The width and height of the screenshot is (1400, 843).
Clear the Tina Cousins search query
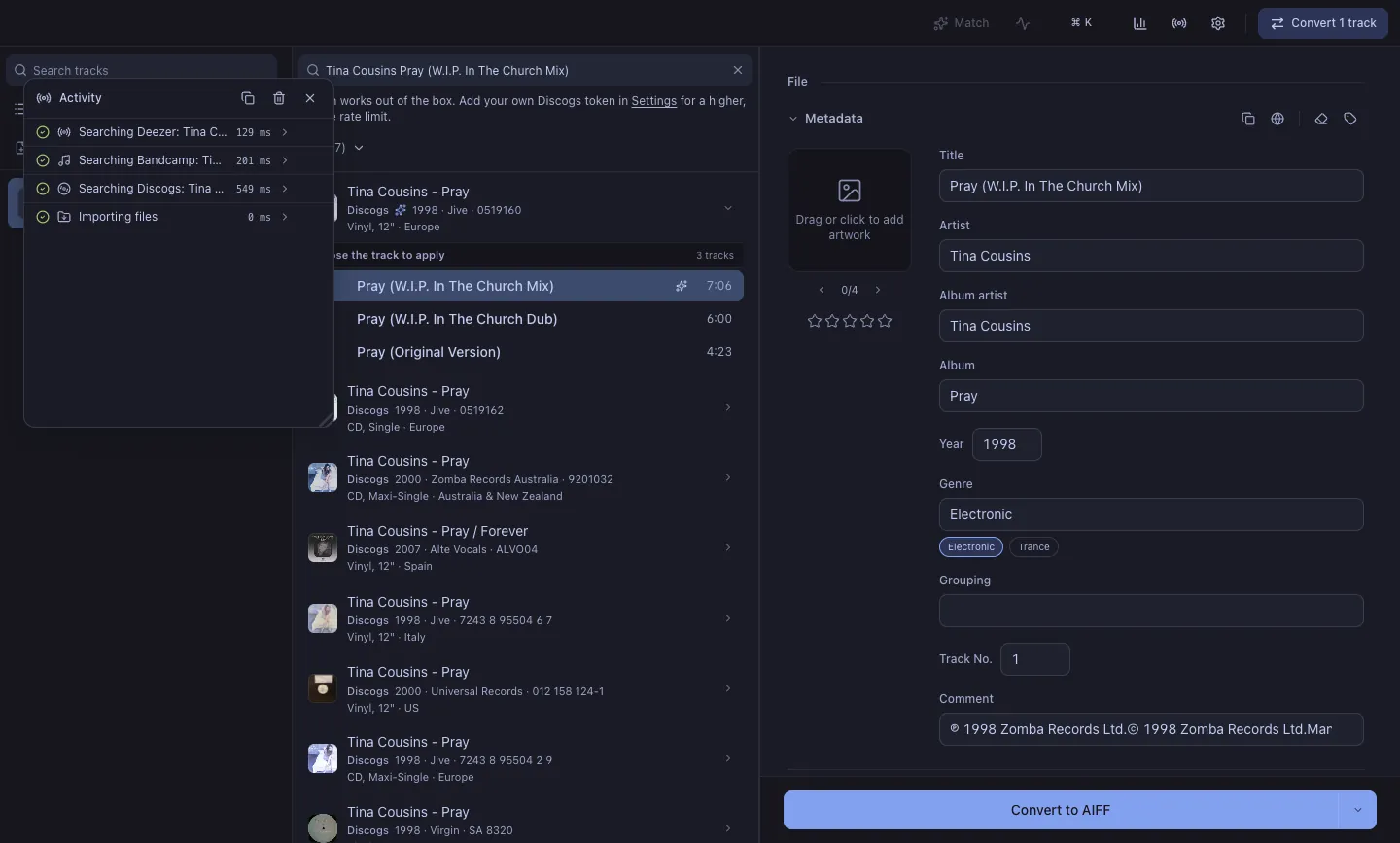click(738, 70)
